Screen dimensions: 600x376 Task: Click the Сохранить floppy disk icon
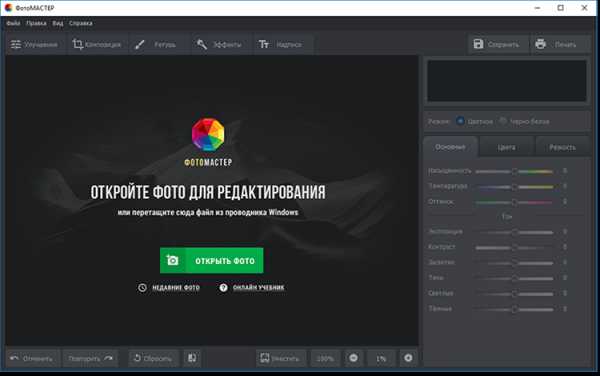(x=478, y=44)
